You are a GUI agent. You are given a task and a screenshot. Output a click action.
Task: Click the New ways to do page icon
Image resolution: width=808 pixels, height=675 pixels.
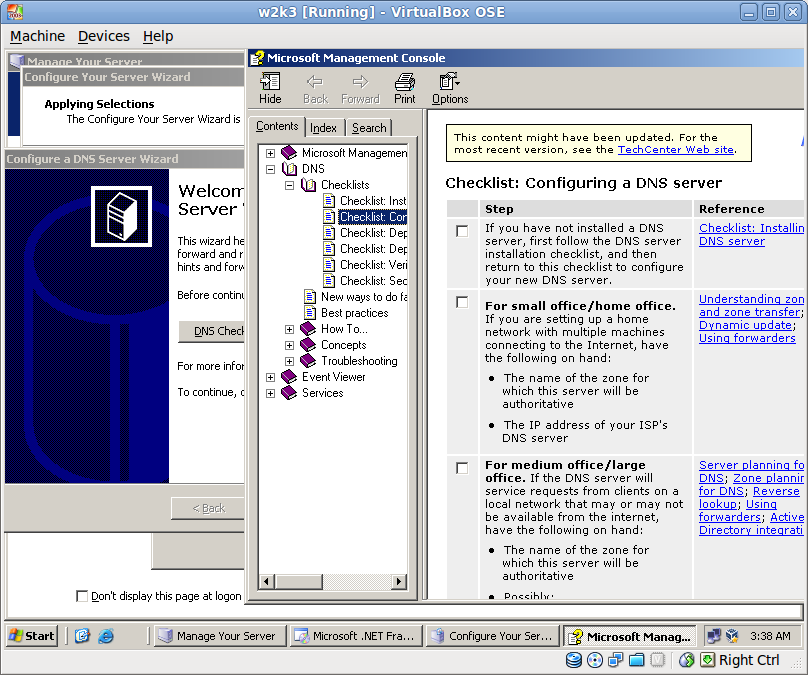310,297
